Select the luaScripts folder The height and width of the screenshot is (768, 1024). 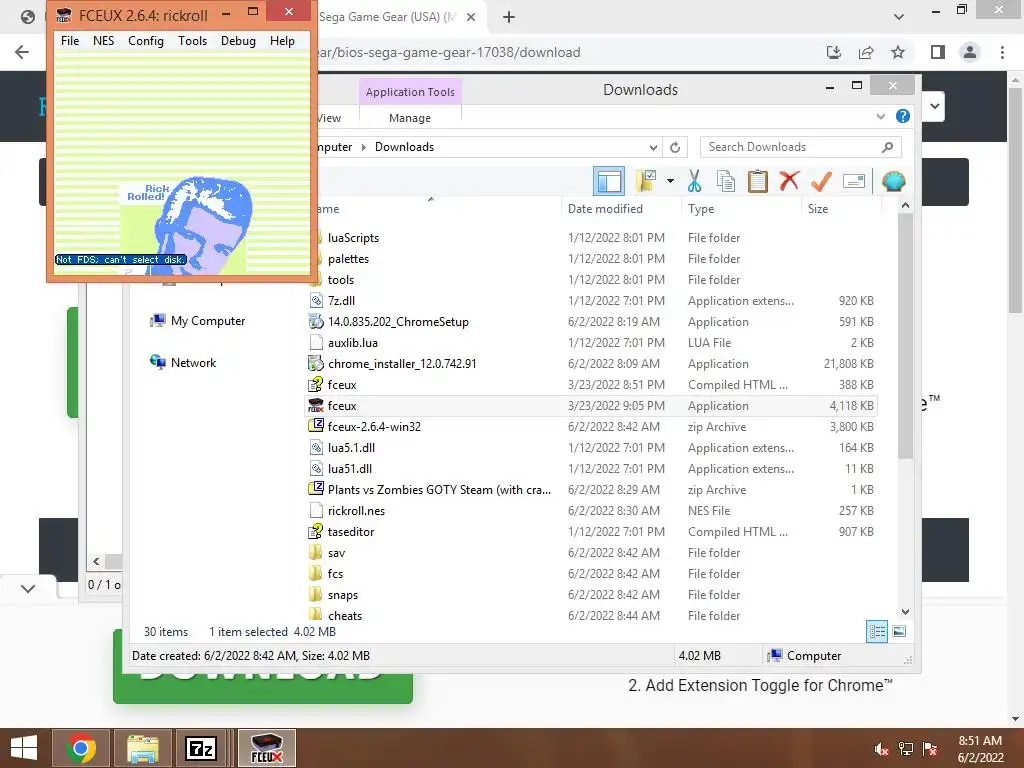click(591, 238)
